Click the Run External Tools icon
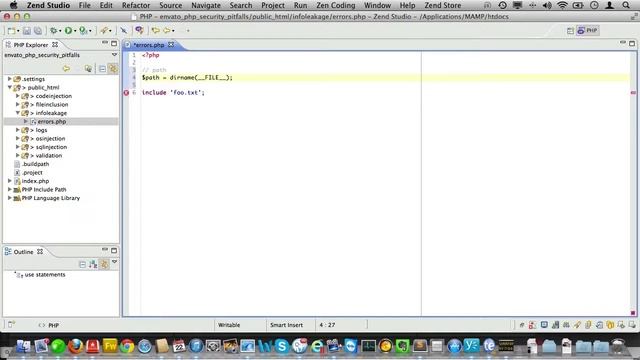Viewport: 640px width, 360px height. 83,31
